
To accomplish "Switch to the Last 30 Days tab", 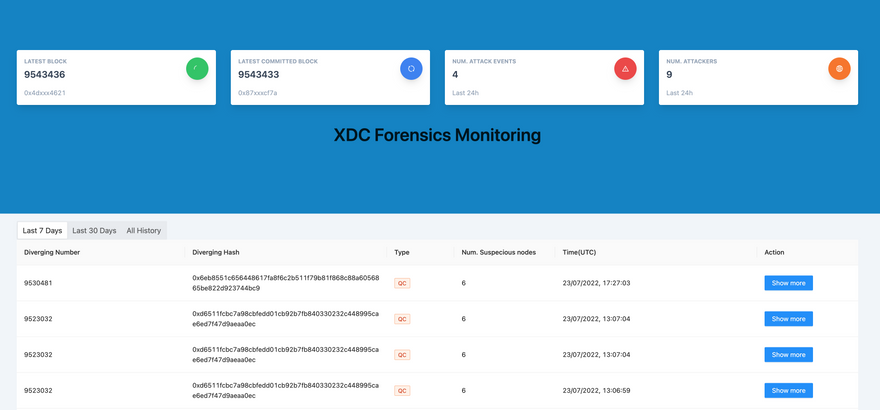I will 94,231.
